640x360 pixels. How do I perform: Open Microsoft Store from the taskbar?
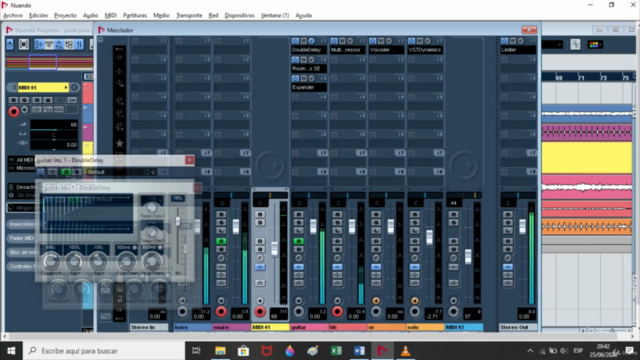tap(243, 351)
